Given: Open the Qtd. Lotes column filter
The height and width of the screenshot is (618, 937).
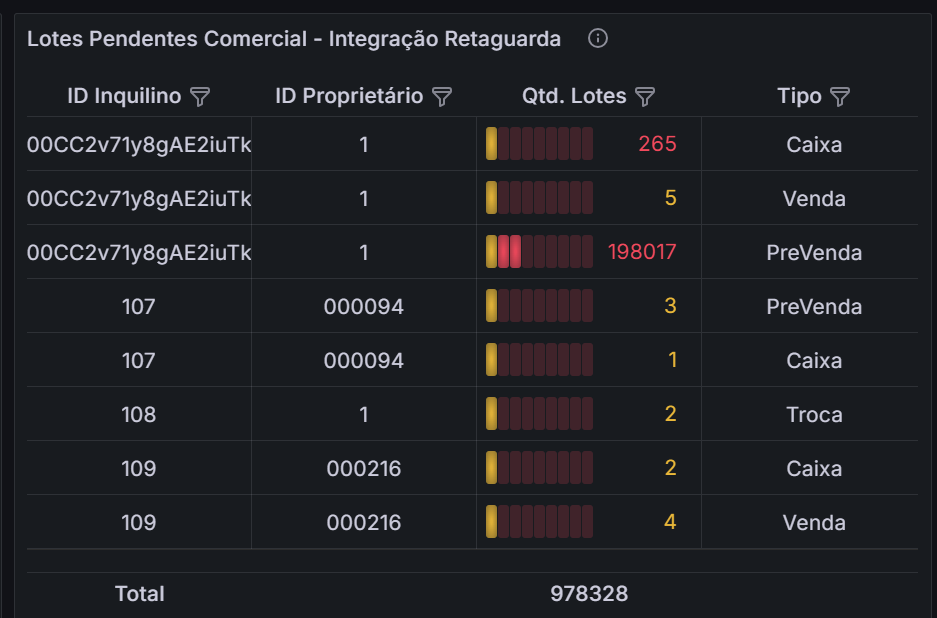Looking at the screenshot, I should pos(645,97).
